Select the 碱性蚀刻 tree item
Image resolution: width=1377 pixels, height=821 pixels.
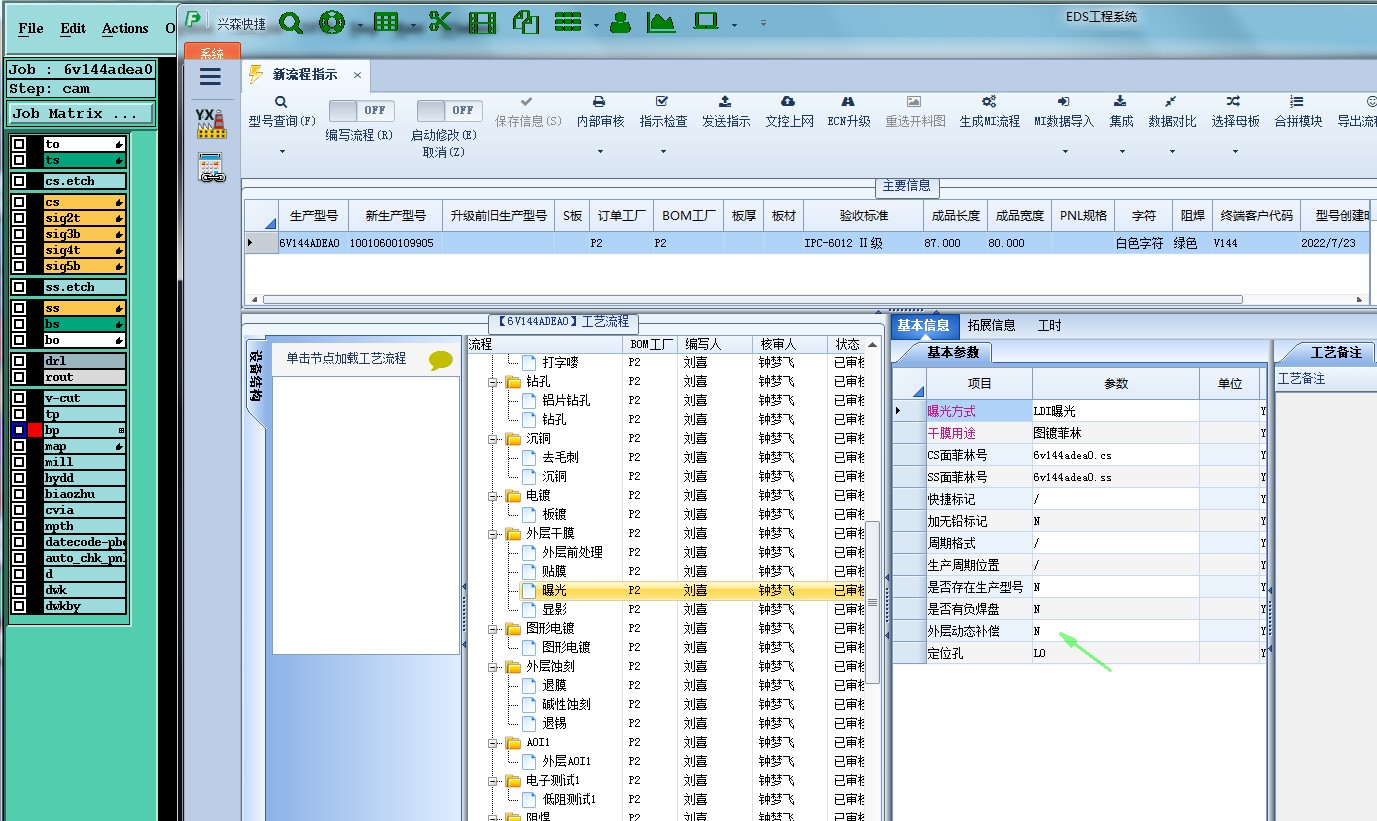pyautogui.click(x=566, y=704)
